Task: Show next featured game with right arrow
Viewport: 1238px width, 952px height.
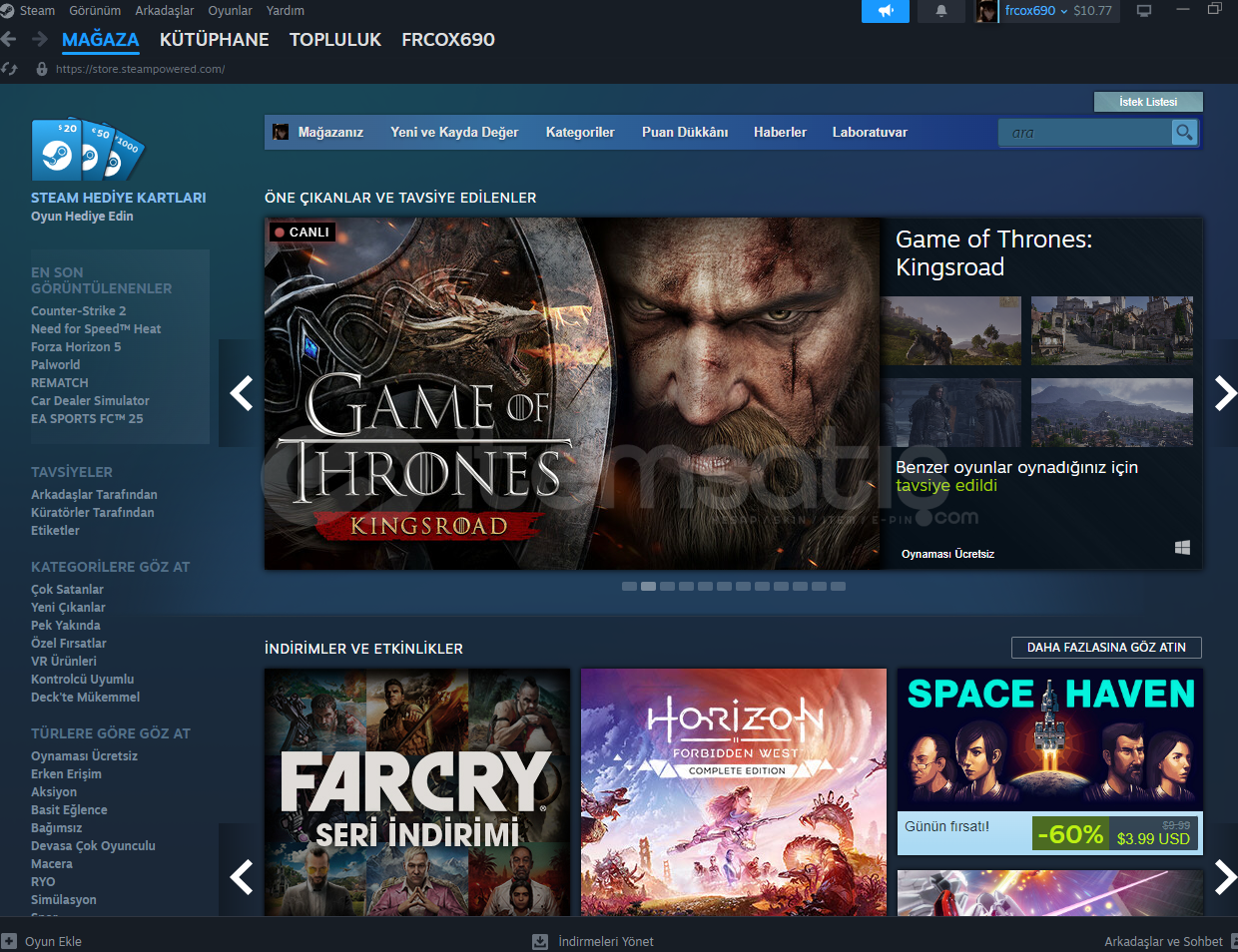Action: pos(1225,393)
